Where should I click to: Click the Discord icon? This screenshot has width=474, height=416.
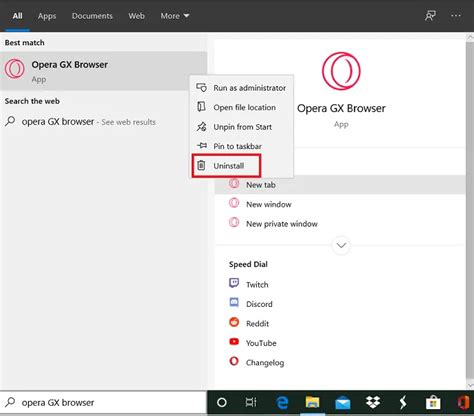point(234,302)
